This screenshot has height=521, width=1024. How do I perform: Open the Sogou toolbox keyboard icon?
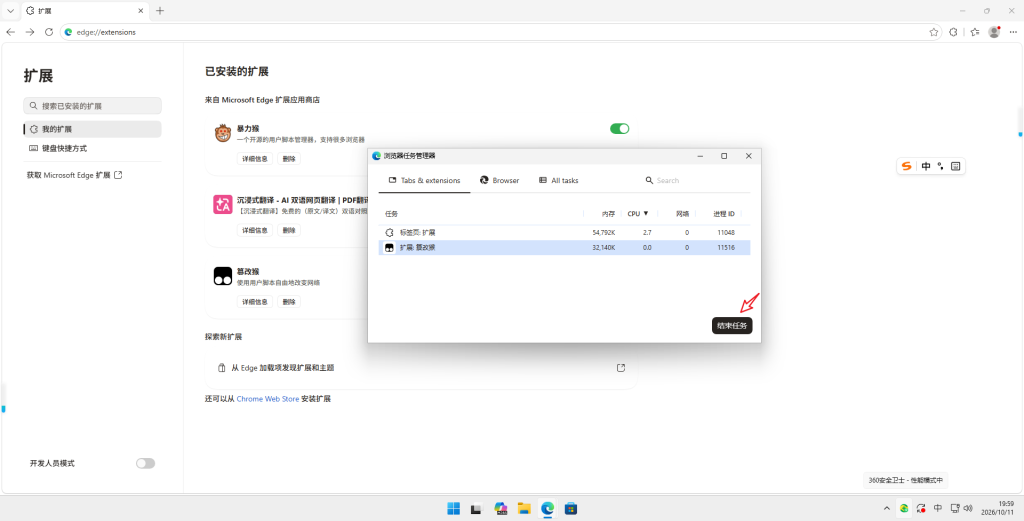pos(955,166)
